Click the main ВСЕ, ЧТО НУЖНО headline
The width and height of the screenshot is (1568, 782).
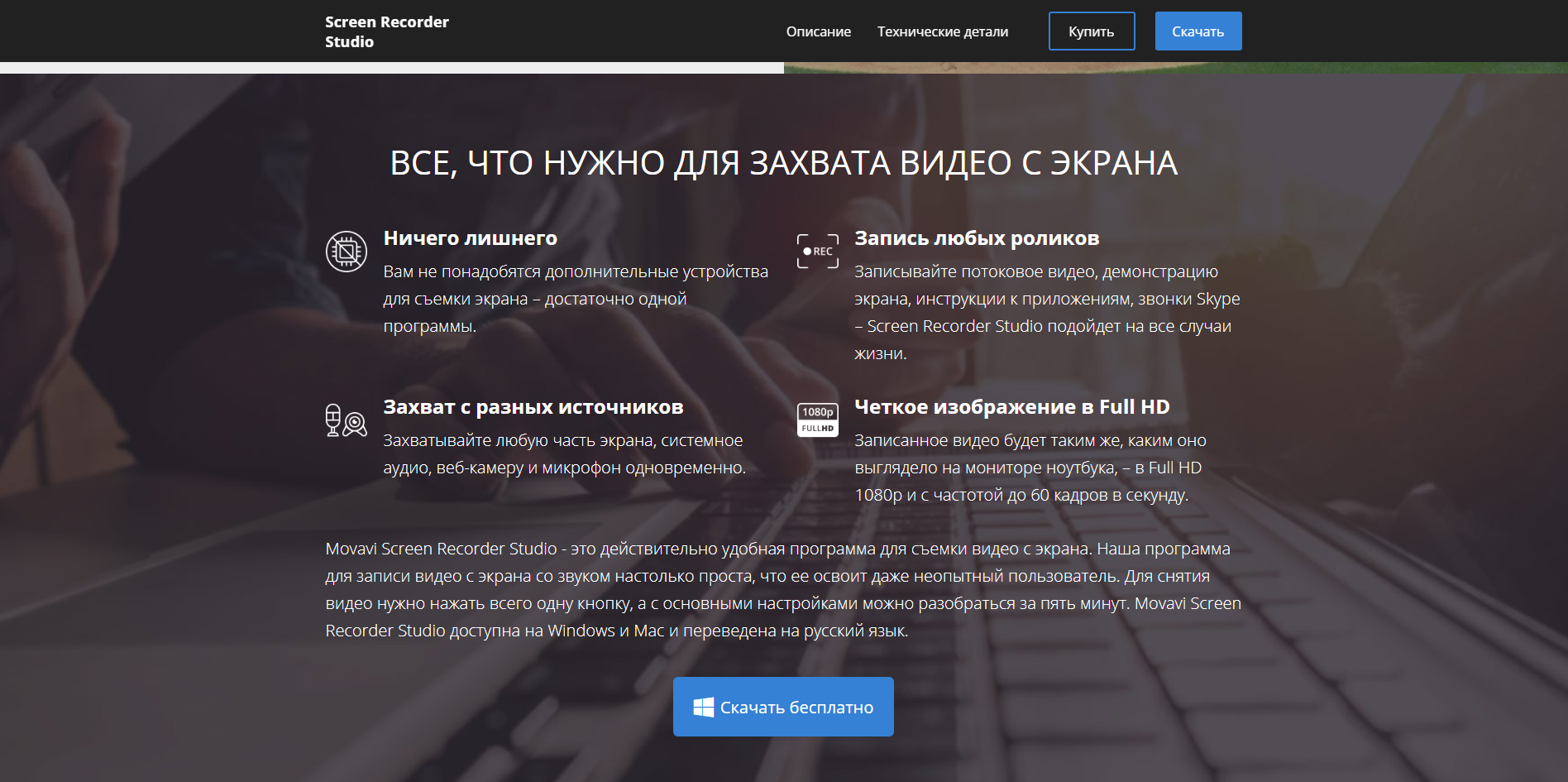pos(783,163)
